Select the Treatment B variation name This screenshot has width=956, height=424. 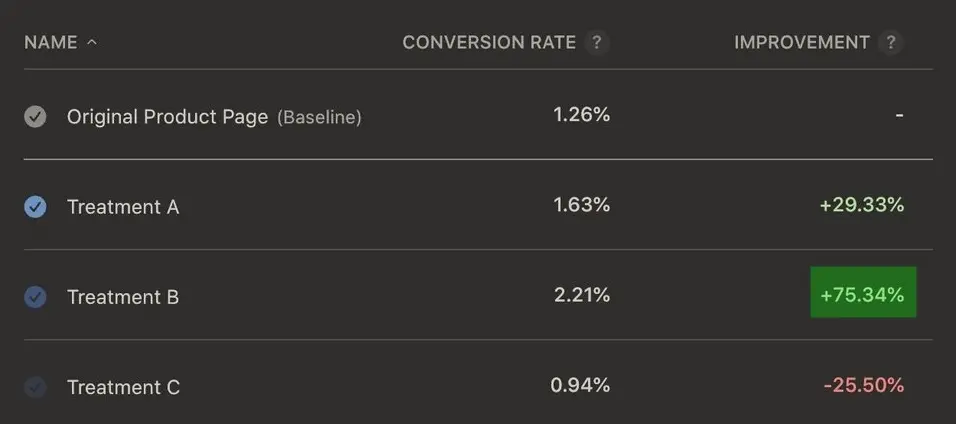pos(123,297)
